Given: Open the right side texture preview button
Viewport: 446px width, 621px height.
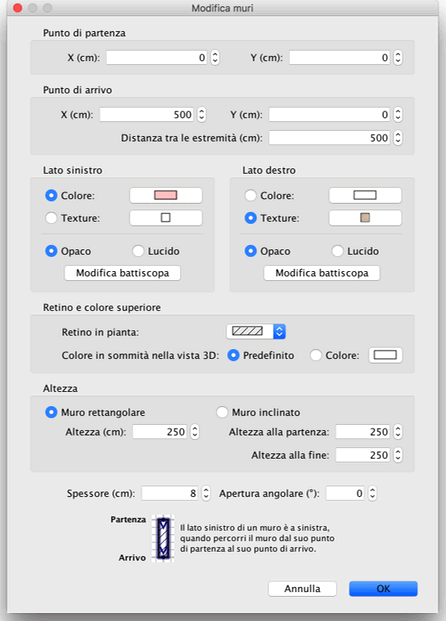Looking at the screenshot, I should point(365,218).
